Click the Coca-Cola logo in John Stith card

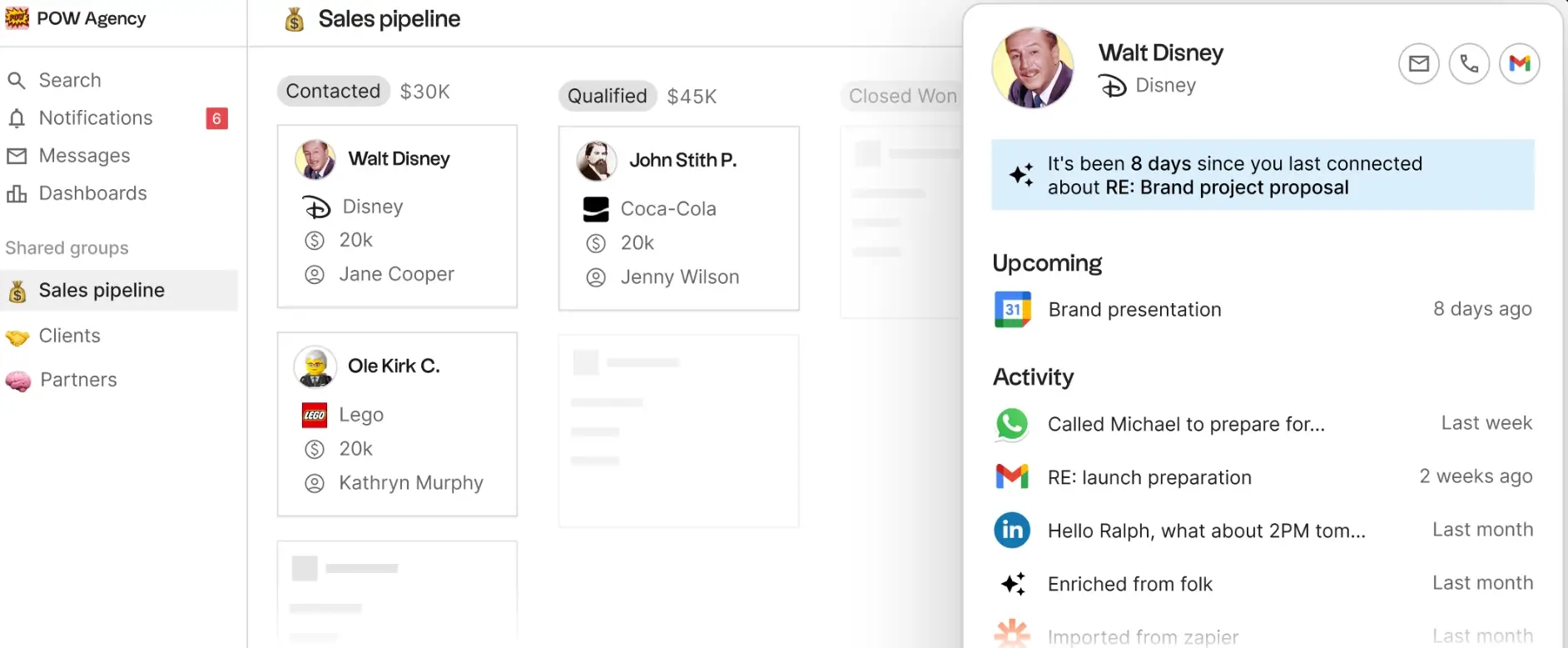coord(596,209)
